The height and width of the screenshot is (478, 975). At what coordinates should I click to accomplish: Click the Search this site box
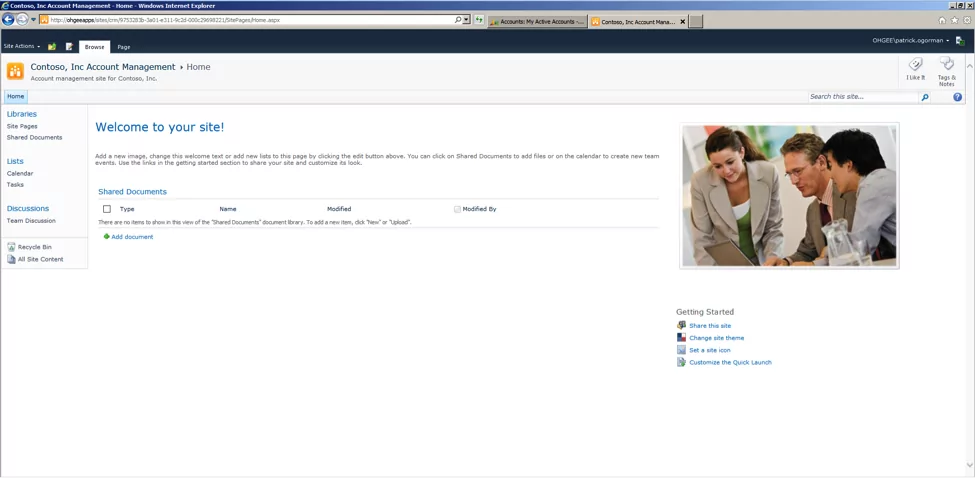click(x=863, y=96)
